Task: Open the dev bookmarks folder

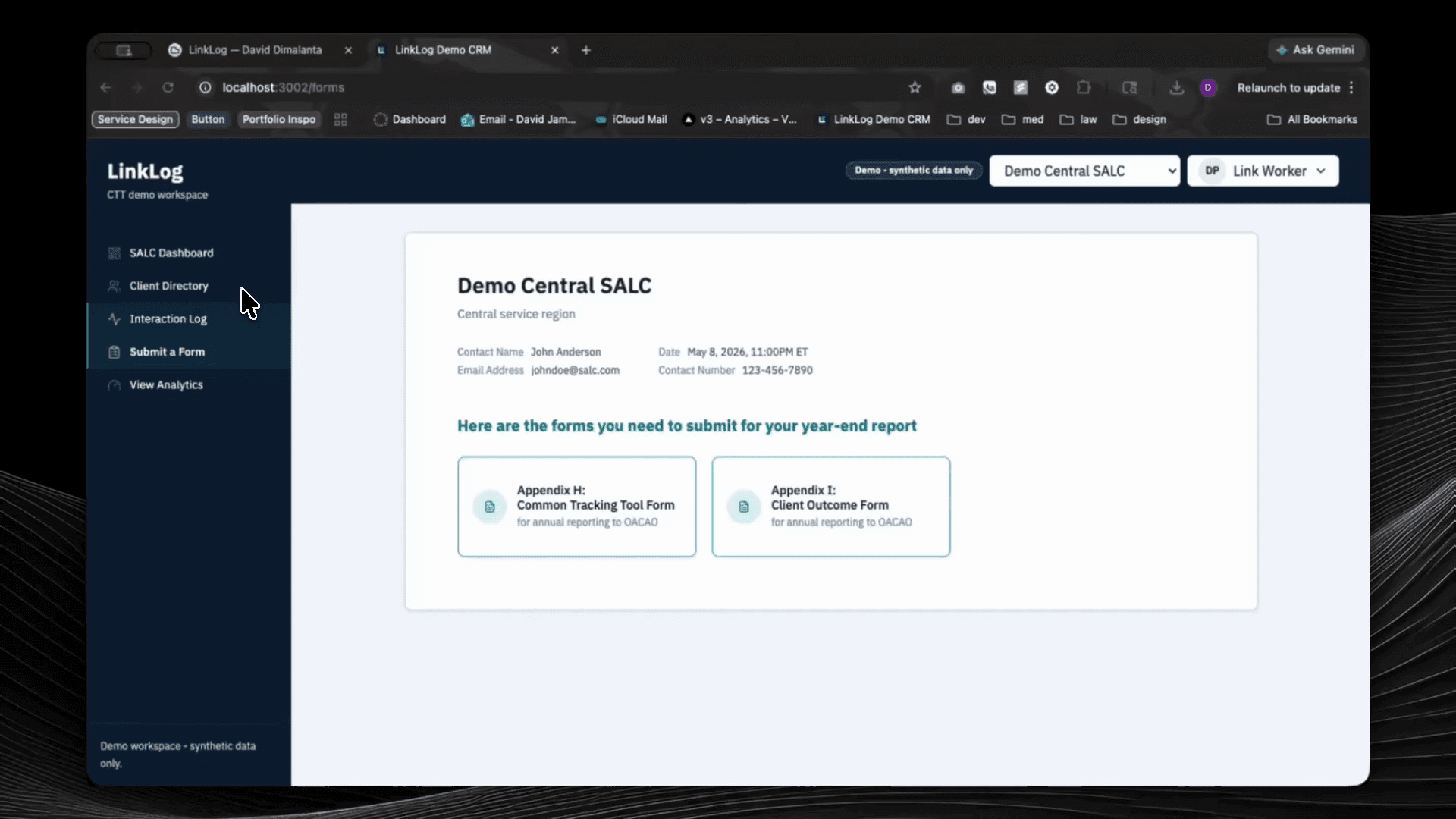Action: [x=966, y=120]
